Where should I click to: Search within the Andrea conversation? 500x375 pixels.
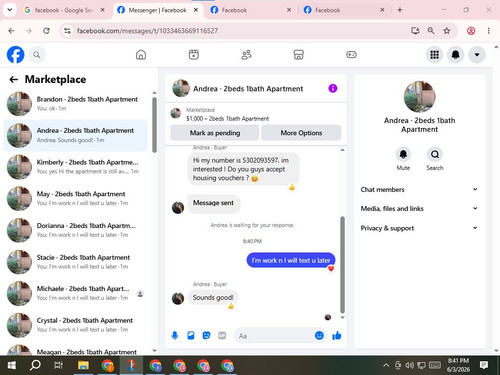(435, 154)
